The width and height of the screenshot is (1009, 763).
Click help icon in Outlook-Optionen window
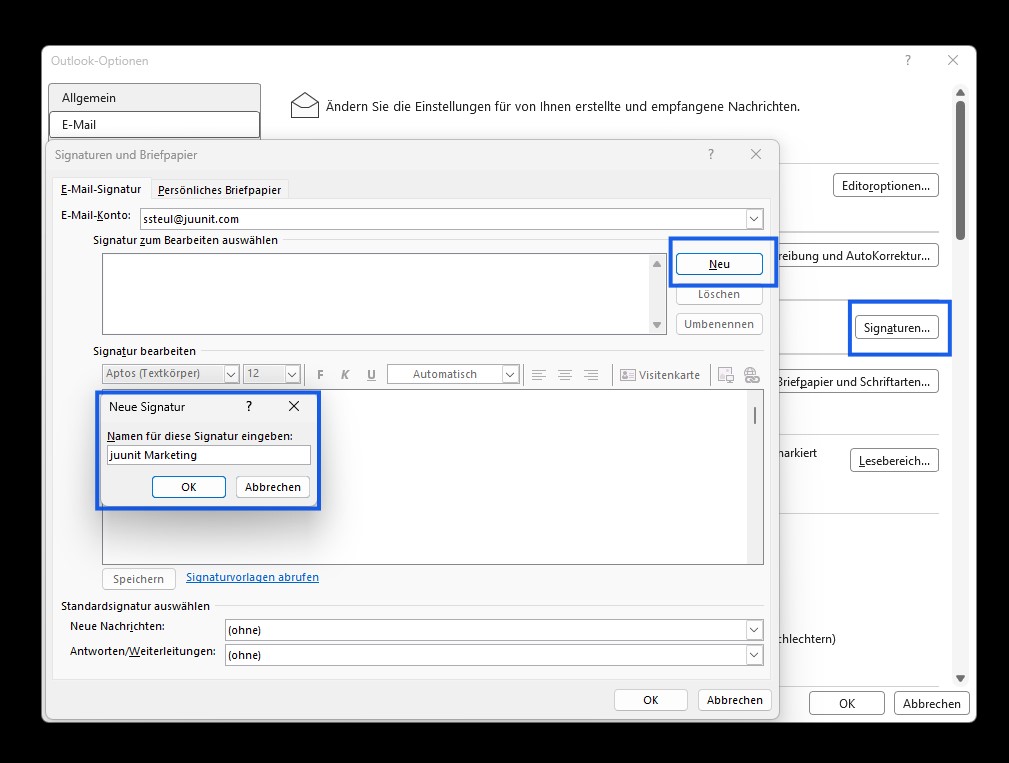908,60
